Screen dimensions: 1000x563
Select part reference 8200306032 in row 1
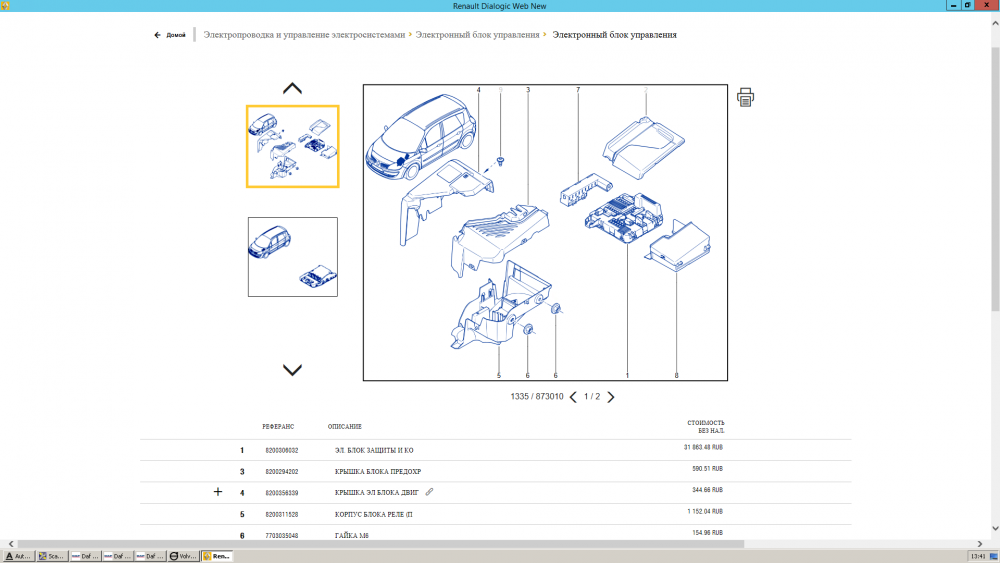[282, 450]
